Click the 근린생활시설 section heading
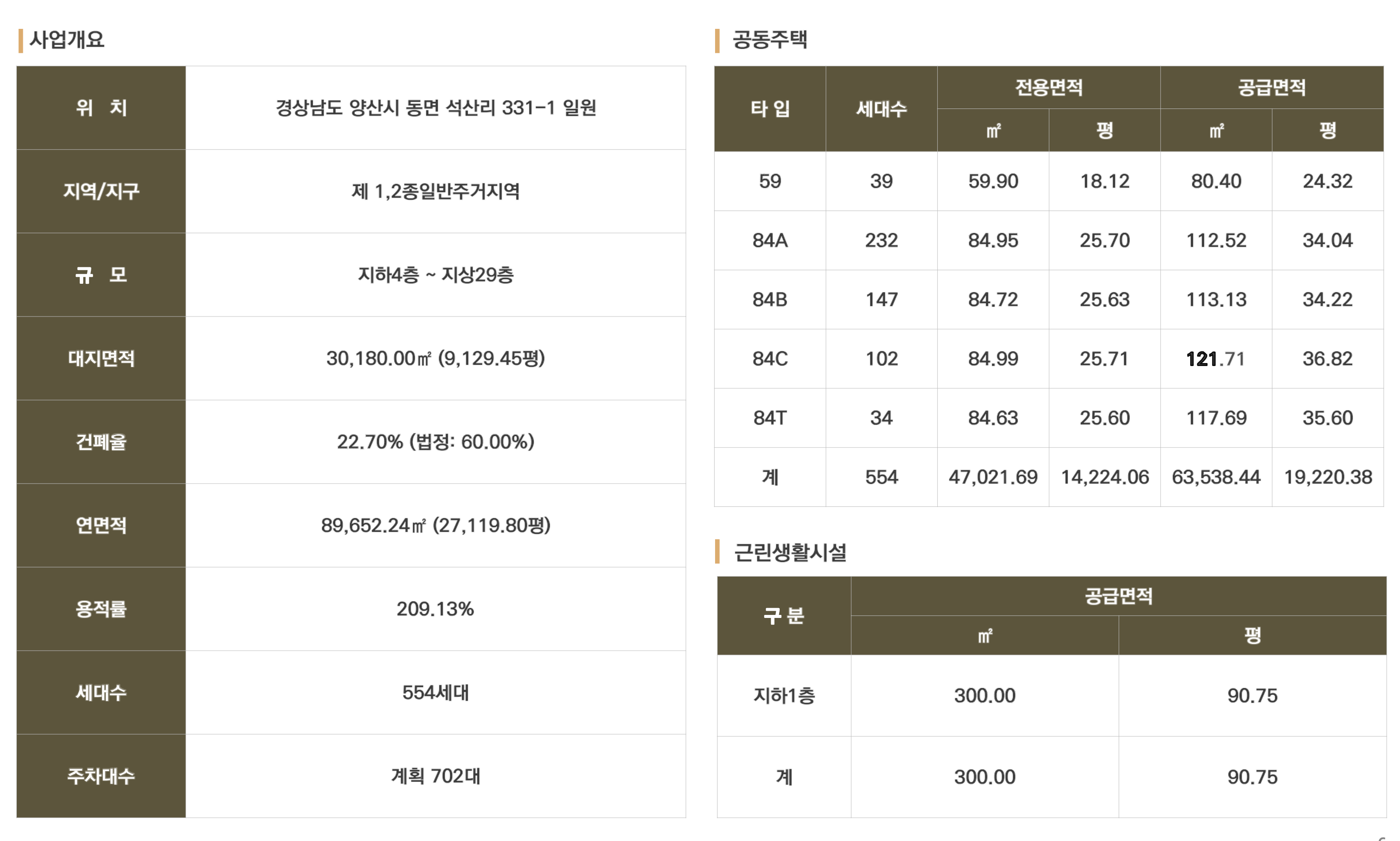 (790, 552)
